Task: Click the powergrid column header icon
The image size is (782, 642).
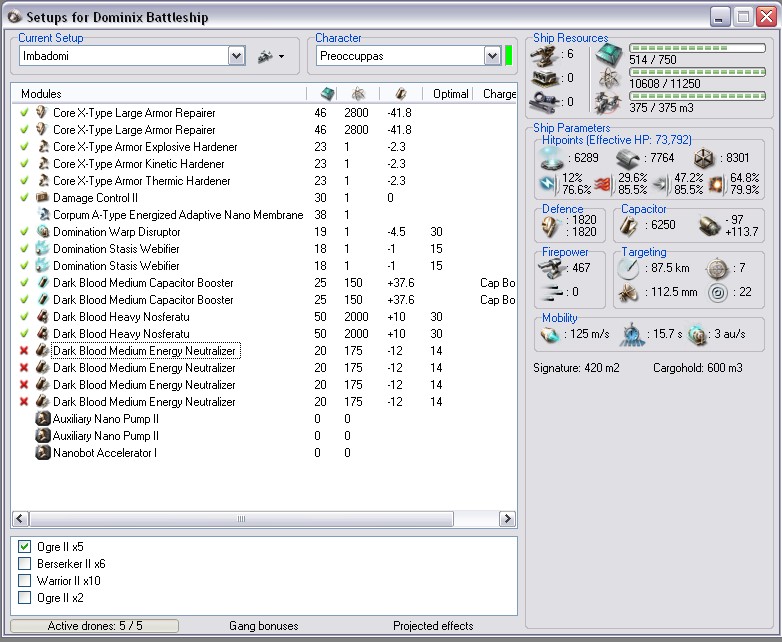Action: [358, 93]
